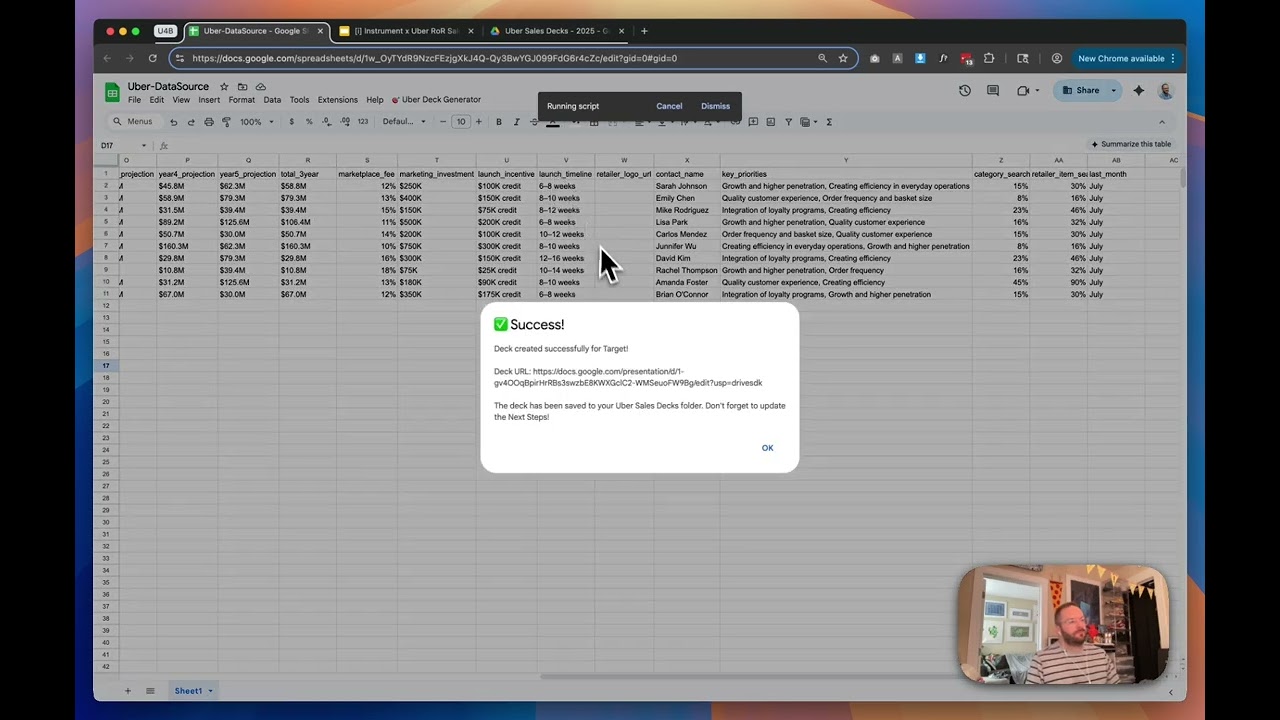Click the Functions sigma icon

[x=829, y=122]
